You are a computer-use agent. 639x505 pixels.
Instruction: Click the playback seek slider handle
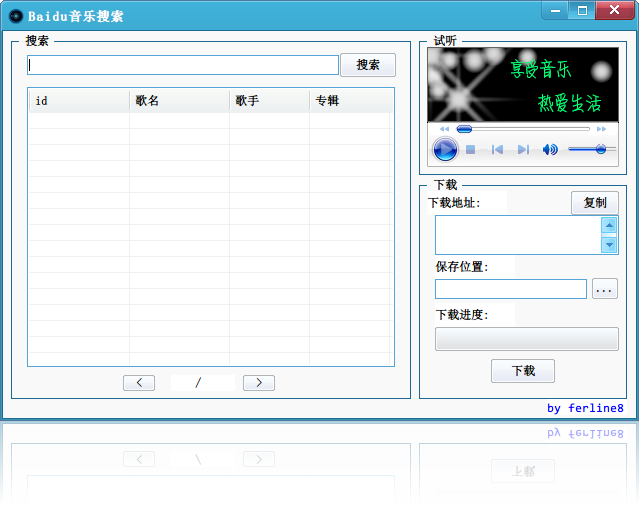(x=464, y=129)
